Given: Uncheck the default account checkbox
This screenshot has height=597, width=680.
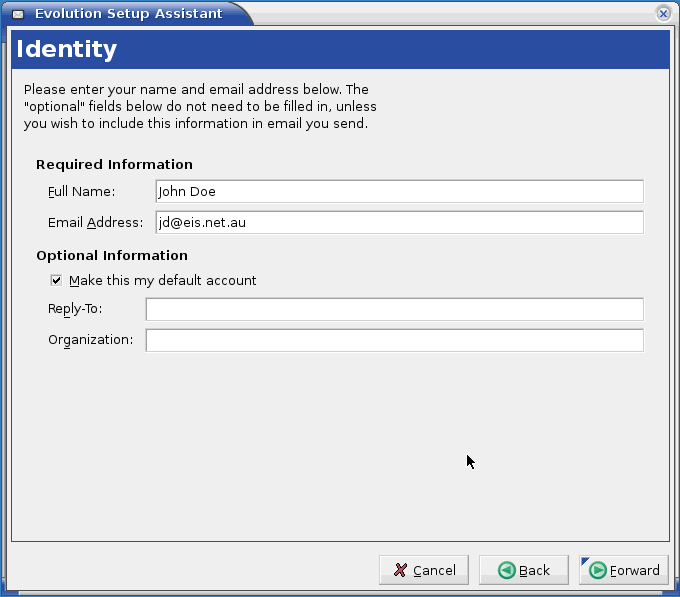Looking at the screenshot, I should pyautogui.click(x=56, y=281).
